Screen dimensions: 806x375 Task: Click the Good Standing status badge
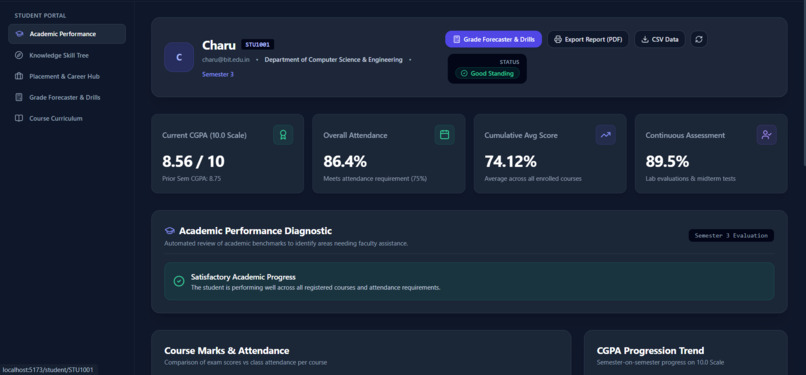[x=487, y=73]
